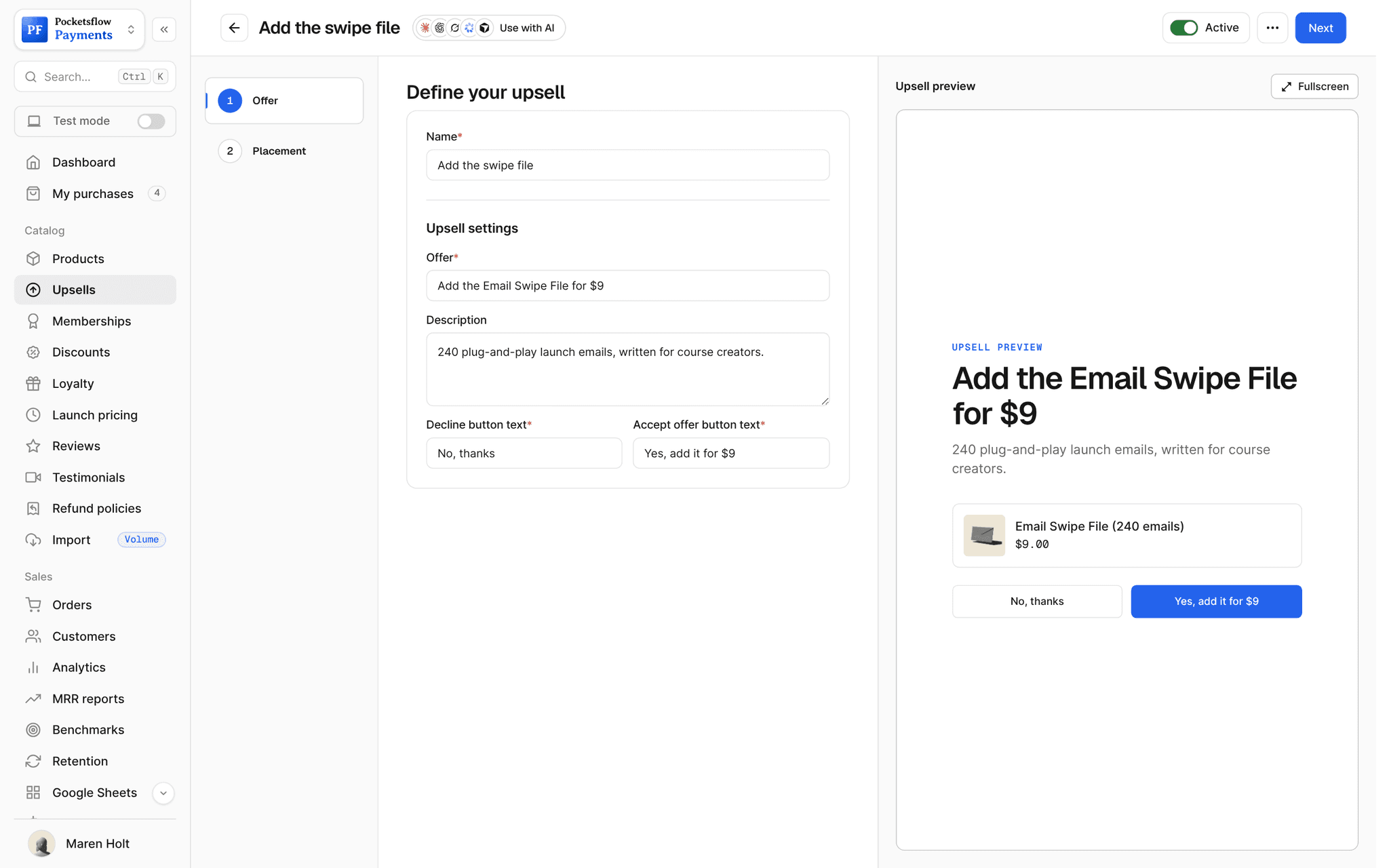Screen dimensions: 1389x868
Task: Expand the Google Sheets chevron
Action: point(163,793)
